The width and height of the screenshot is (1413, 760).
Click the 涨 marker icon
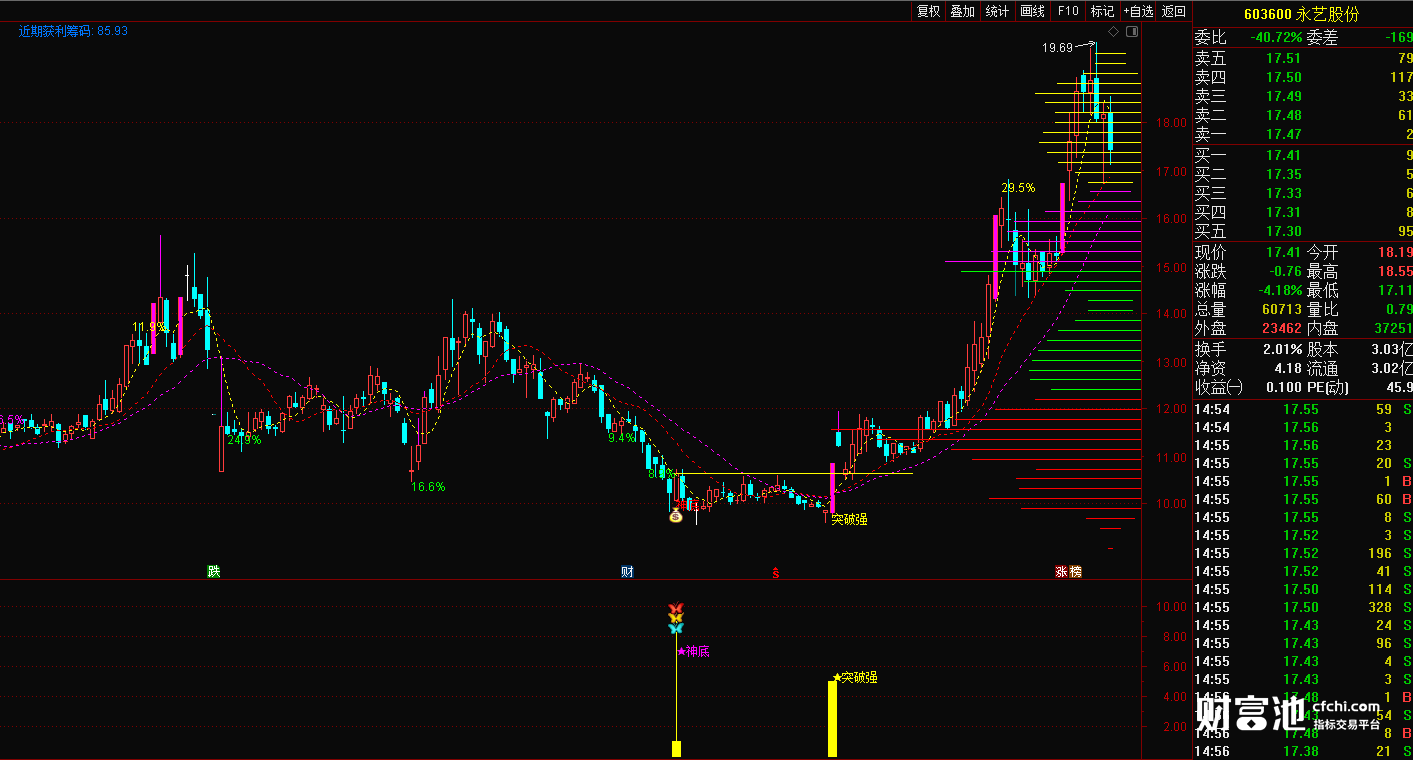tap(1061, 572)
